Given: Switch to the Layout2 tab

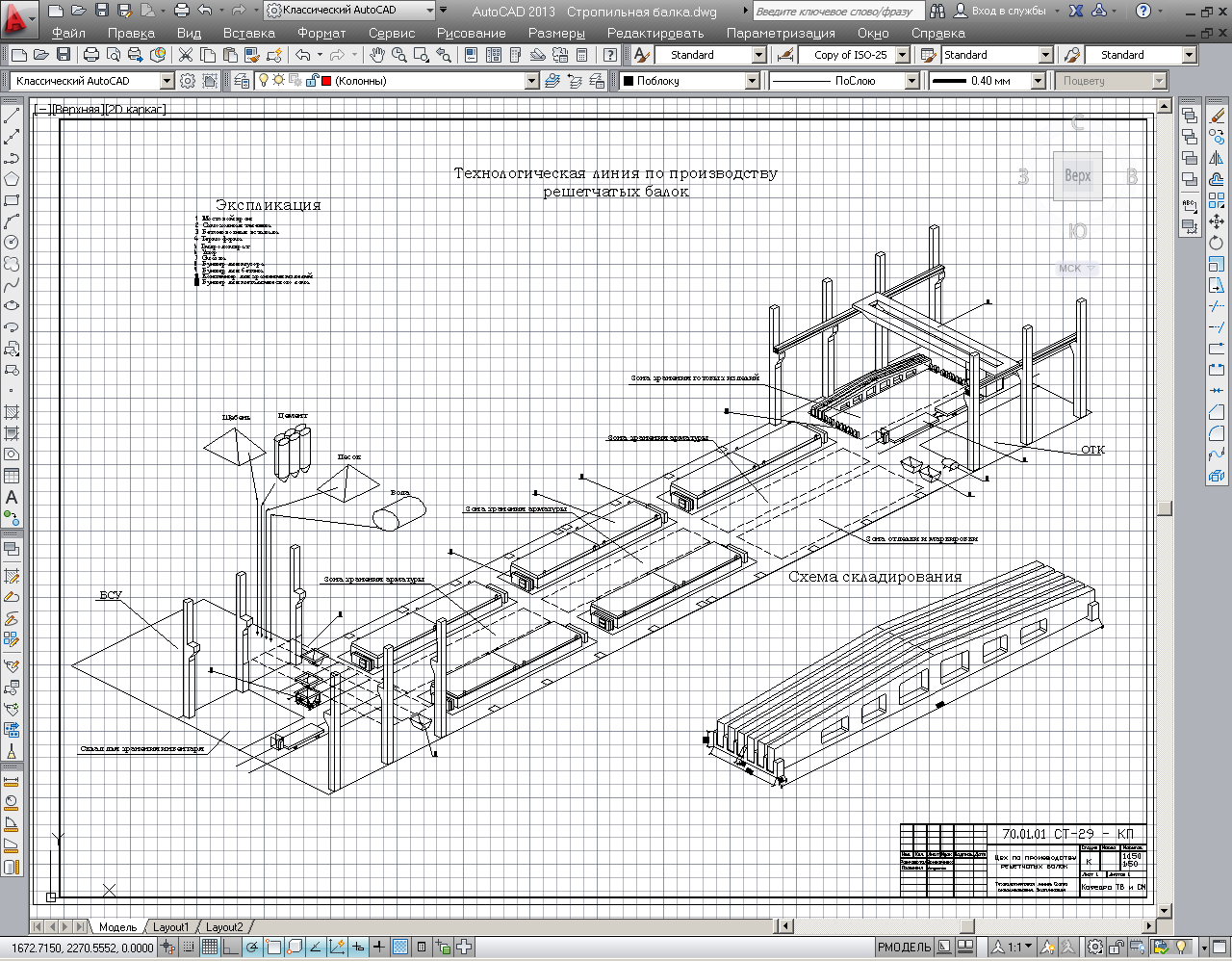Looking at the screenshot, I should click(224, 927).
